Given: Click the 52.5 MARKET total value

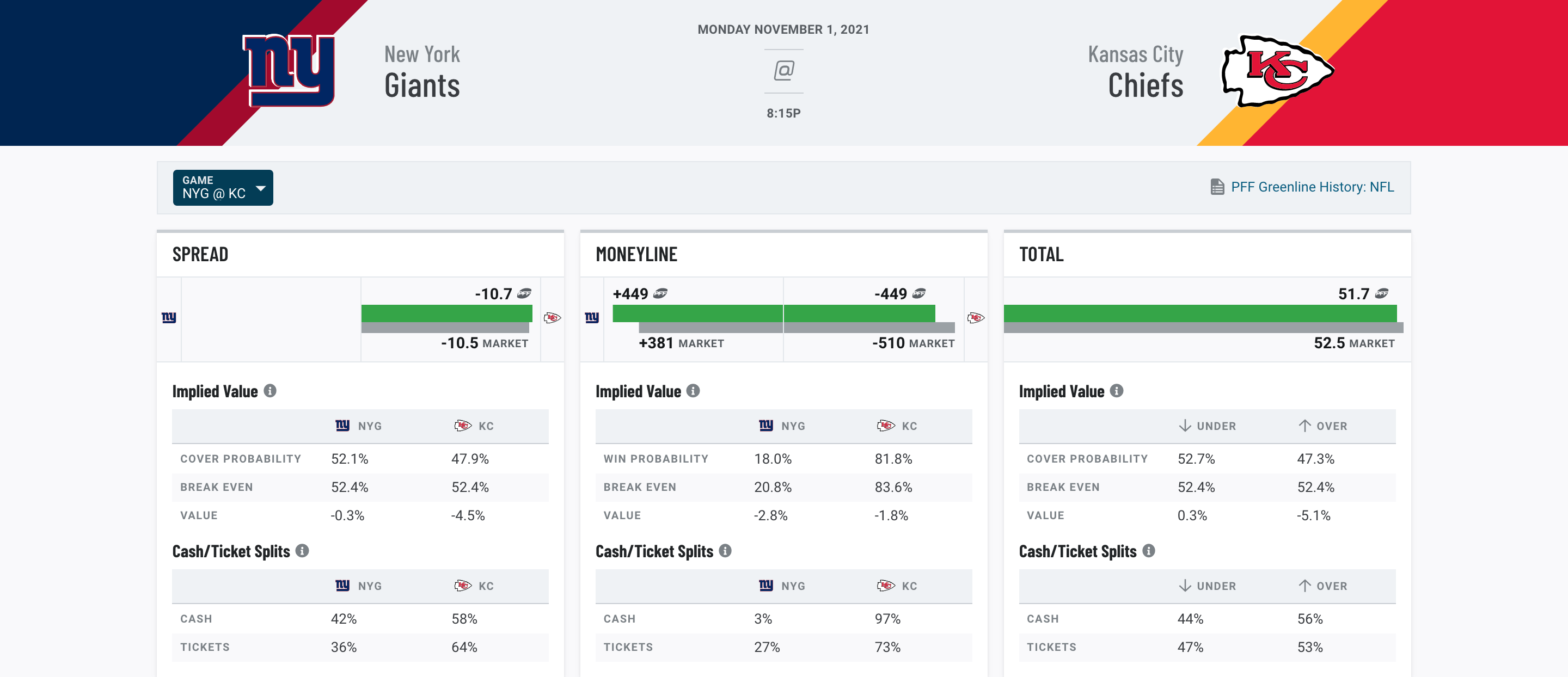Looking at the screenshot, I should click(1353, 343).
